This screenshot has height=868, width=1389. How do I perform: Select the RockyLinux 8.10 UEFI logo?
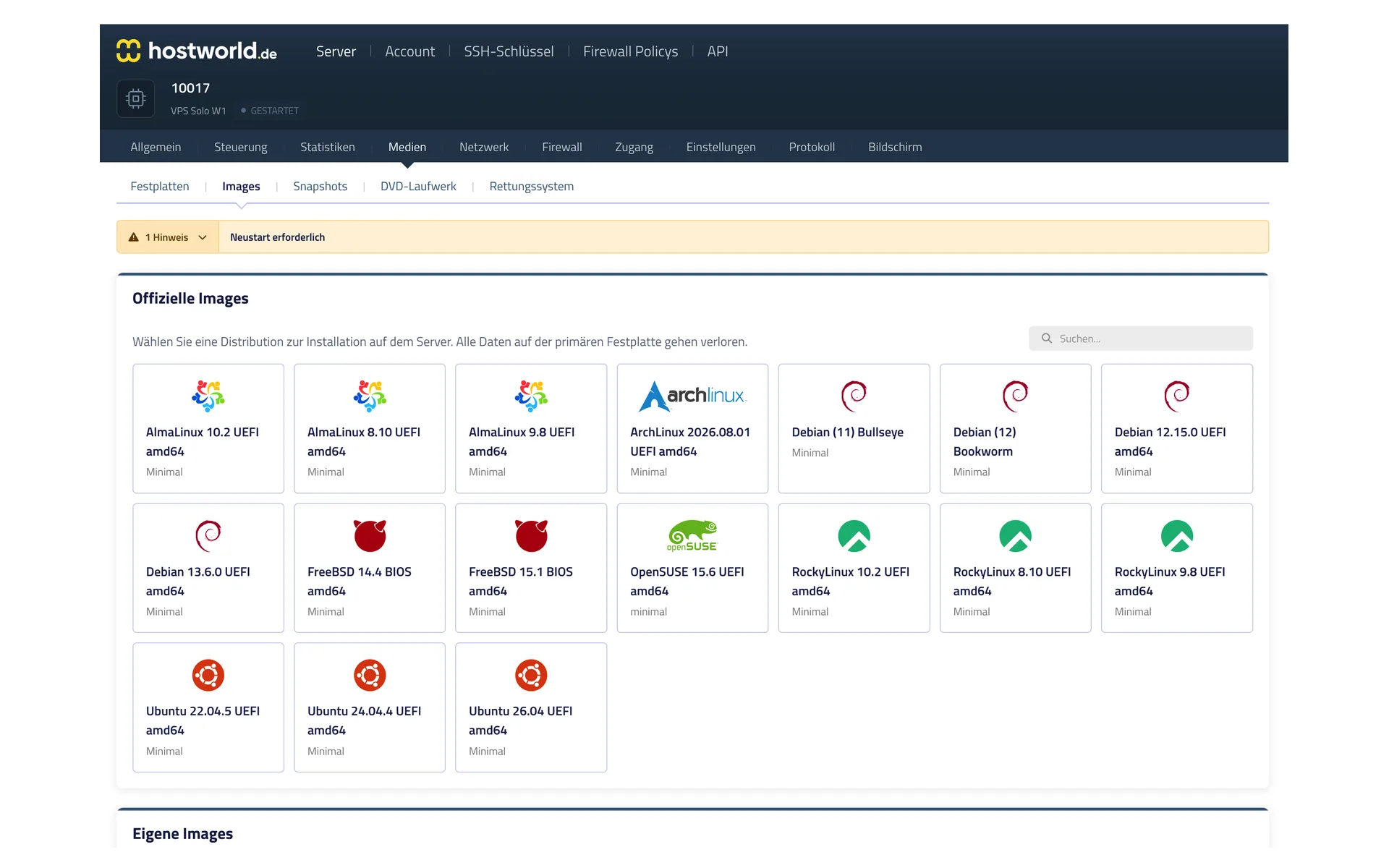pos(1015,535)
